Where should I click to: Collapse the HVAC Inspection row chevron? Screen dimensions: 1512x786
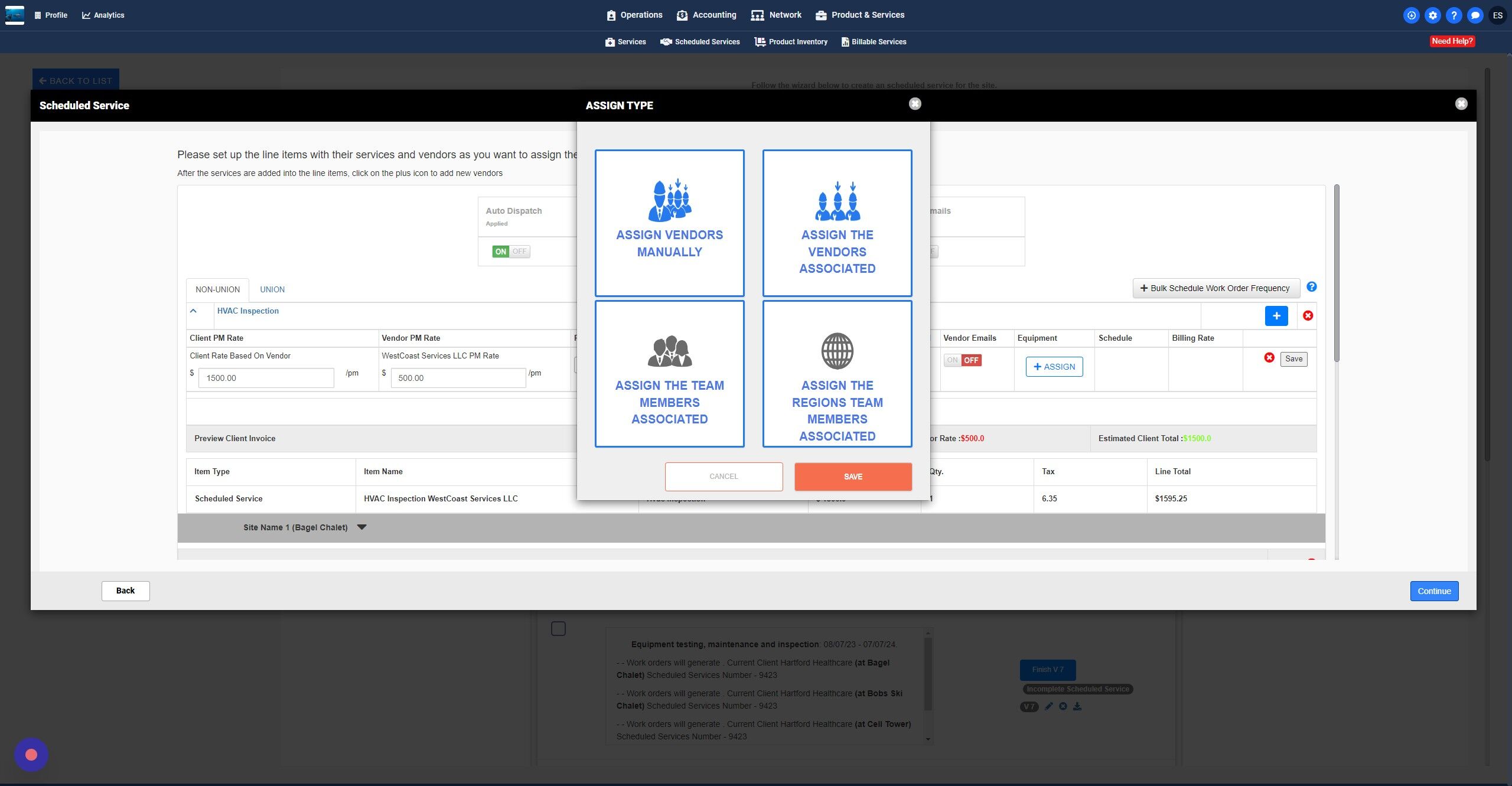193,311
